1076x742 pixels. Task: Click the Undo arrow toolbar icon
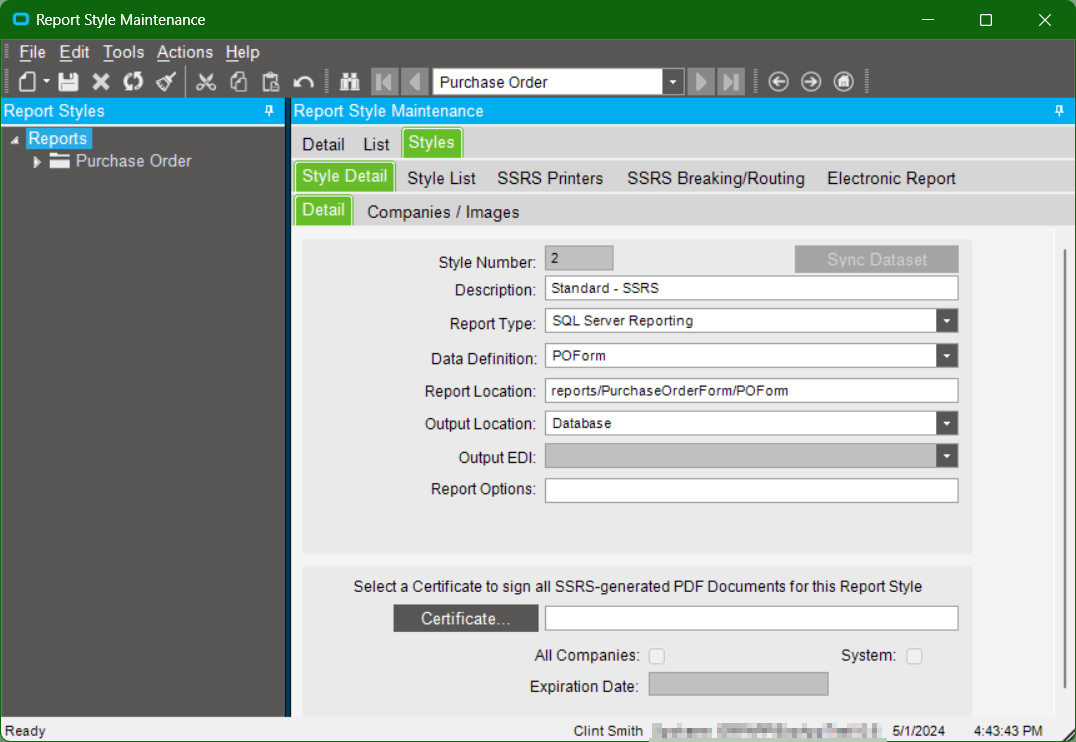click(x=303, y=82)
